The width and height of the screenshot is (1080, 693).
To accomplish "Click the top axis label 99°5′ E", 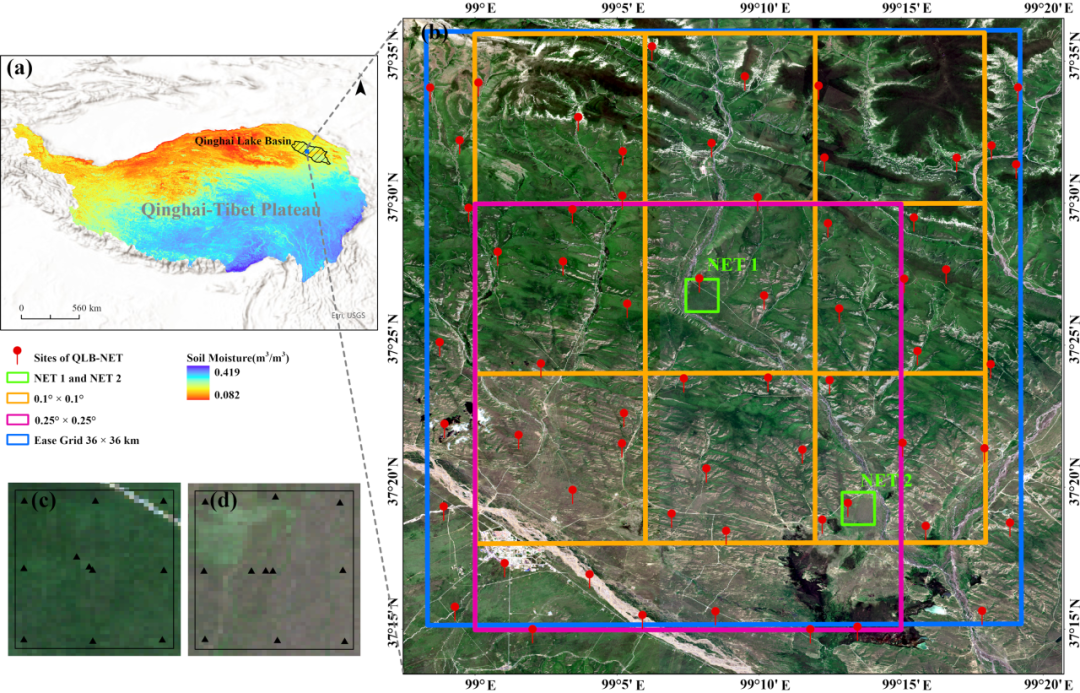I will coord(623,8).
